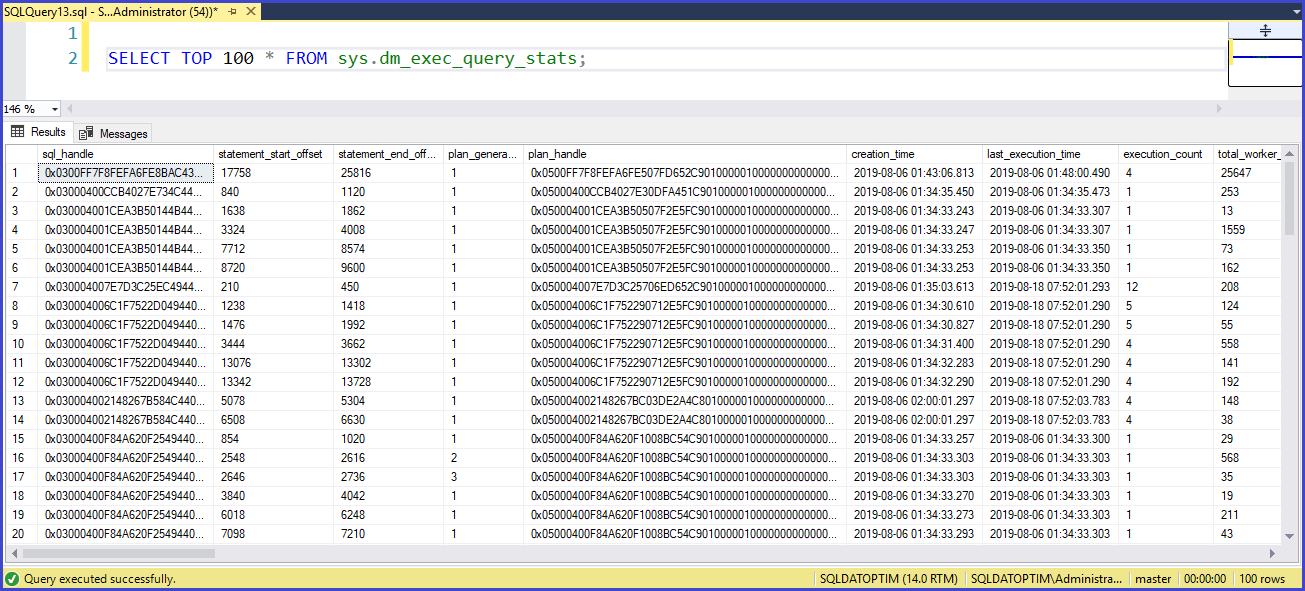
Task: Click the green query success checkmark
Action: pyautogui.click(x=10, y=579)
